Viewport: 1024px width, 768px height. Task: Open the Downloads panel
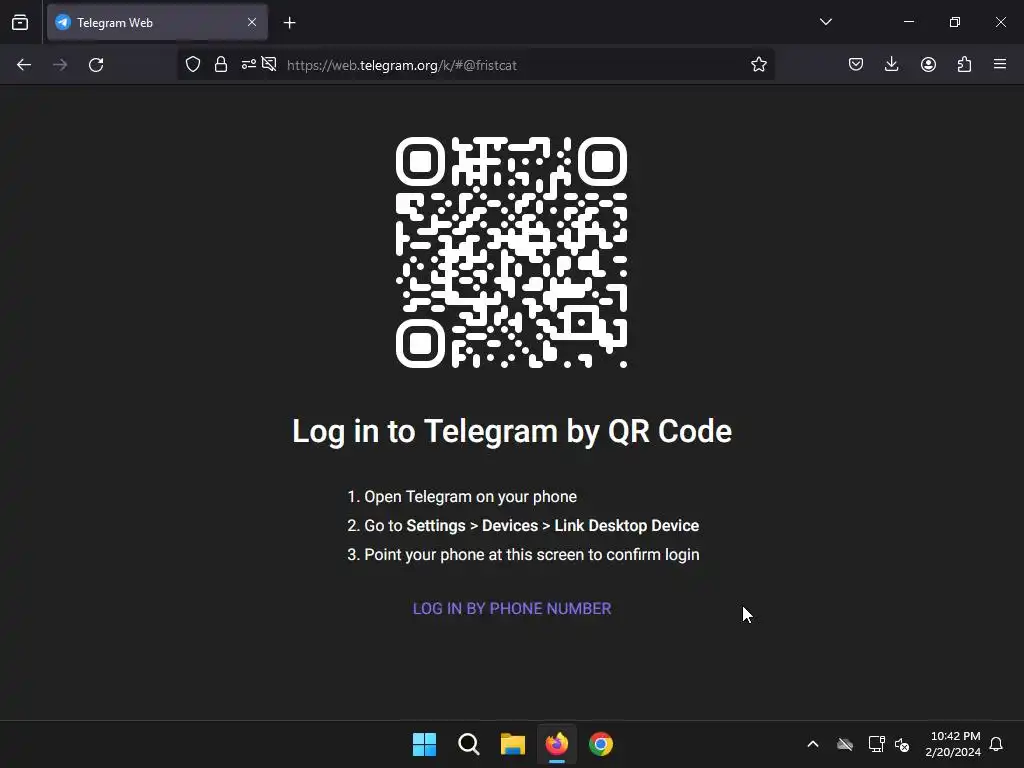[891, 65]
